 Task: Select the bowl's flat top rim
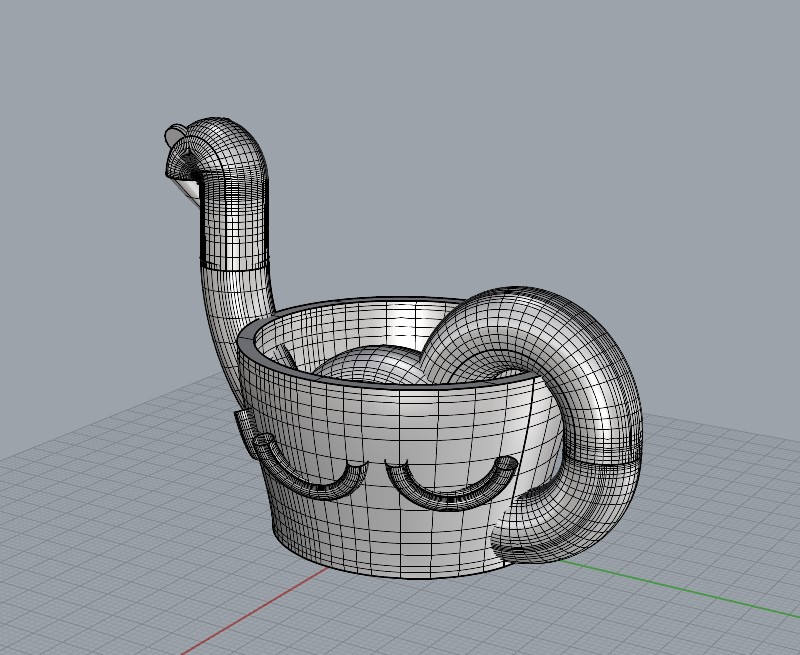(245, 341)
